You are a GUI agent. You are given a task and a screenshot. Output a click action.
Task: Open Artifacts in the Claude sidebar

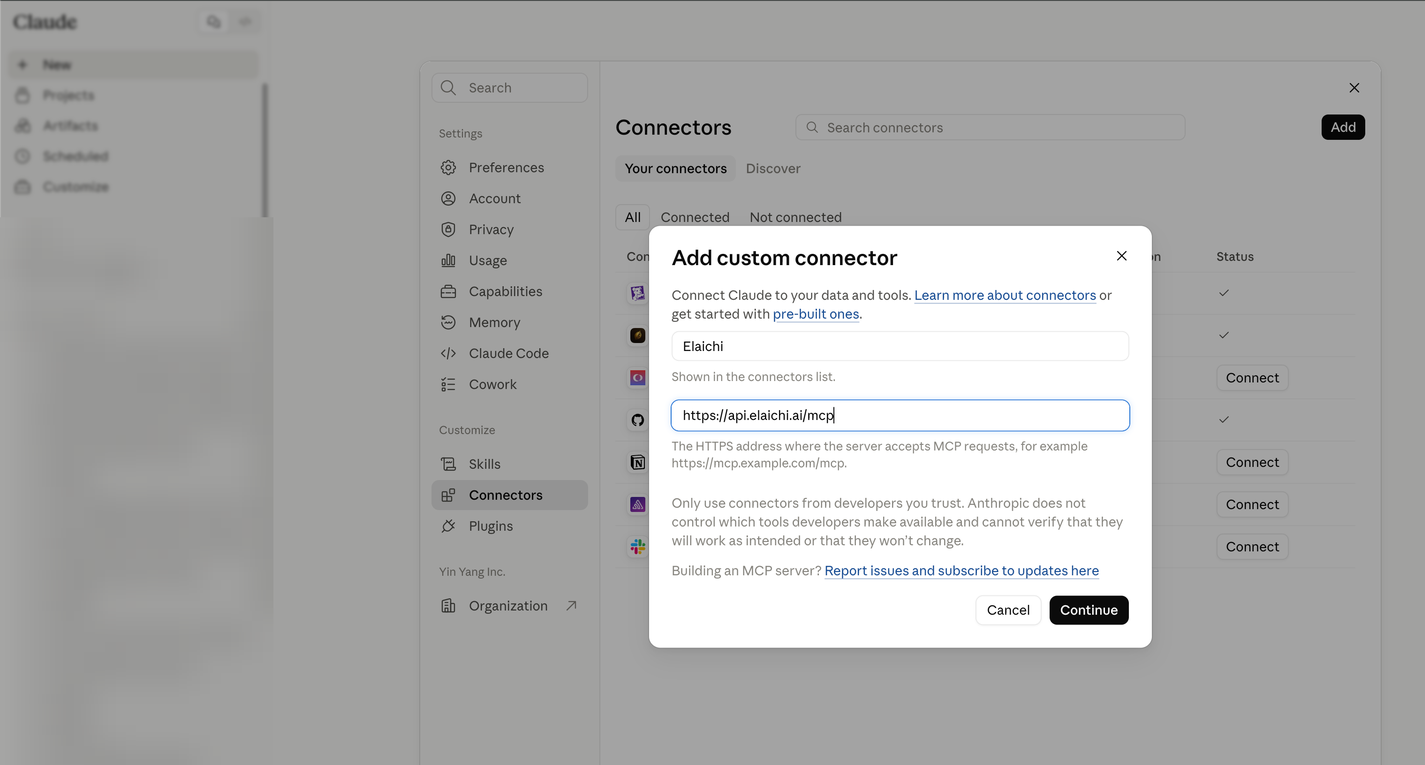tap(70, 126)
